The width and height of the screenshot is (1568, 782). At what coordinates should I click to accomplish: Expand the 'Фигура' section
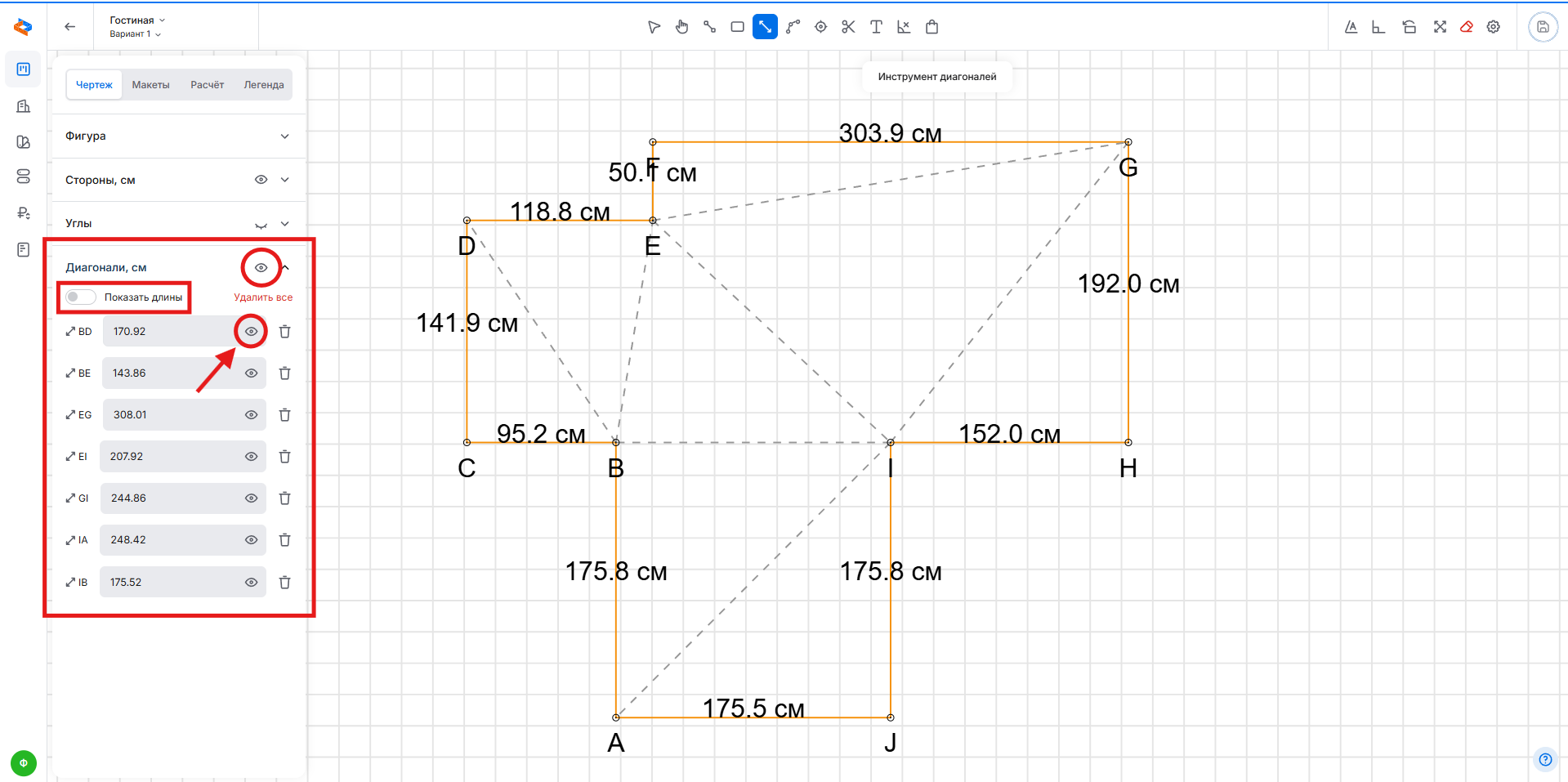click(x=284, y=136)
